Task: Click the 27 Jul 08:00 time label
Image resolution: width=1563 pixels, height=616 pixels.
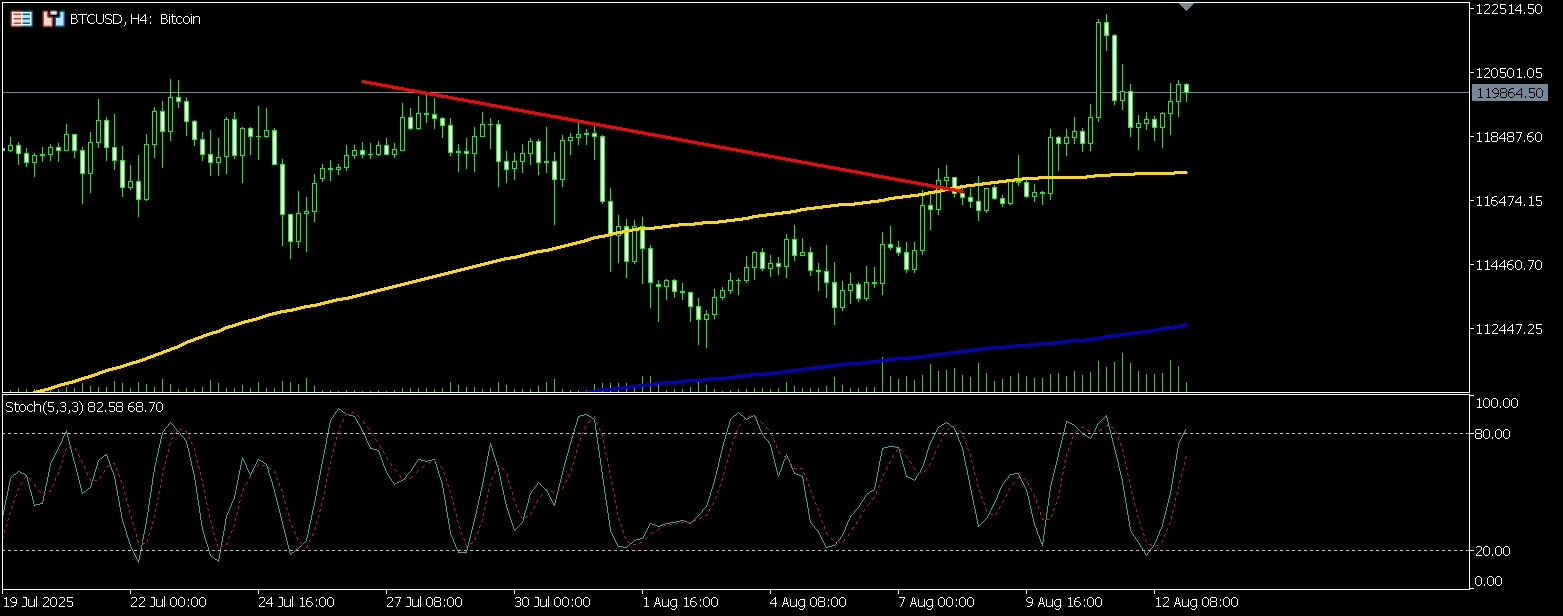Action: pos(424,603)
